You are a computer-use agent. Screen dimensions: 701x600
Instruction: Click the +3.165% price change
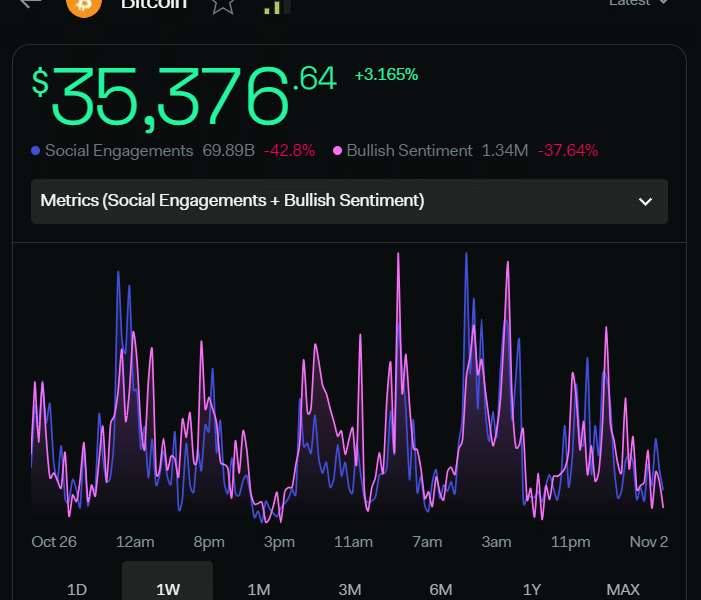coord(386,75)
